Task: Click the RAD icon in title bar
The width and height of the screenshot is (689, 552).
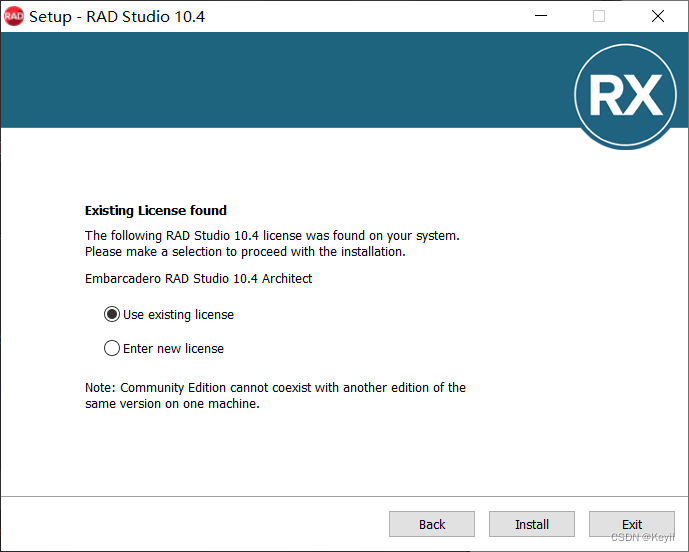Action: tap(14, 16)
